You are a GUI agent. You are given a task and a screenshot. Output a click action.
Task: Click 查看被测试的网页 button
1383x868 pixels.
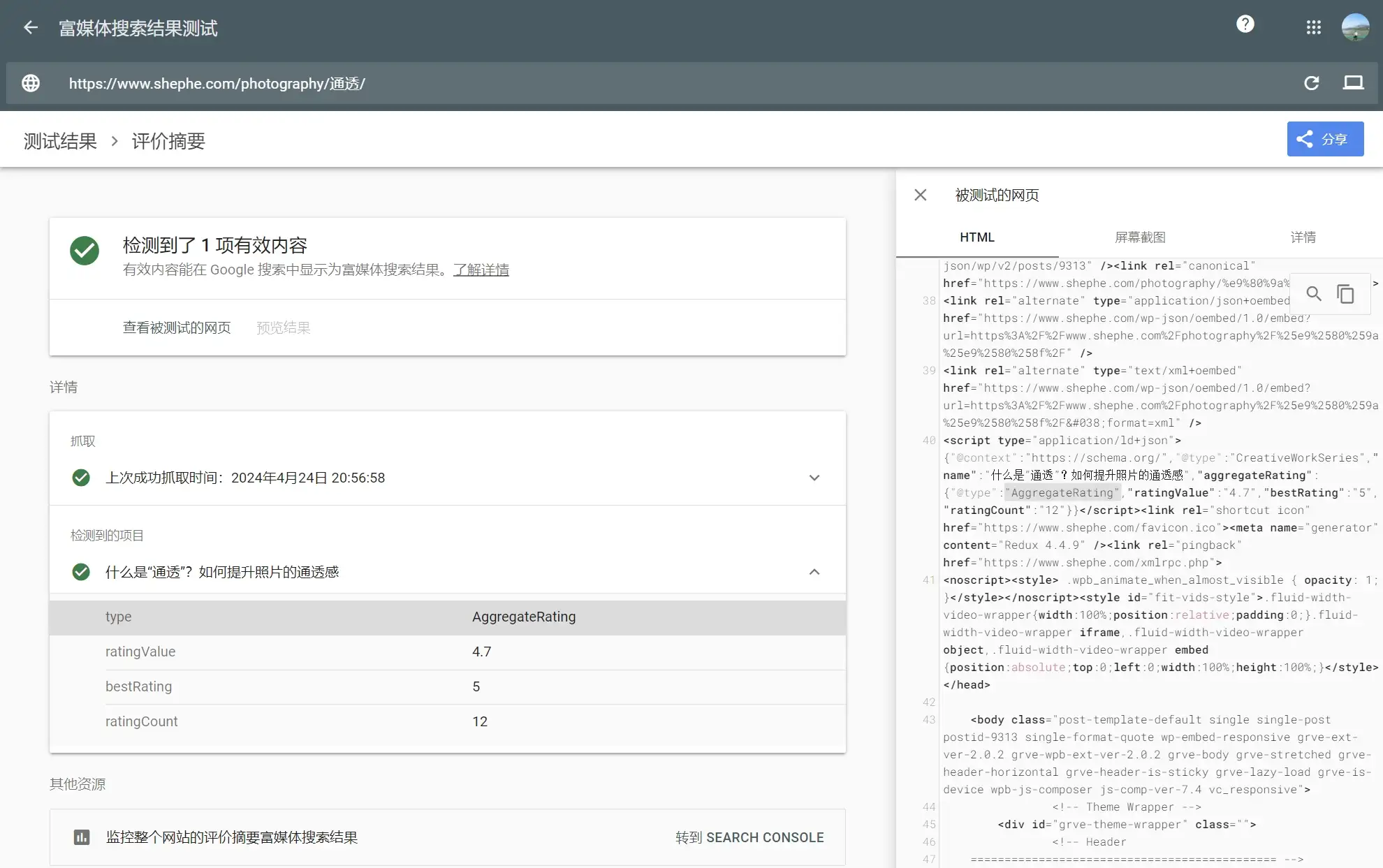tap(177, 328)
